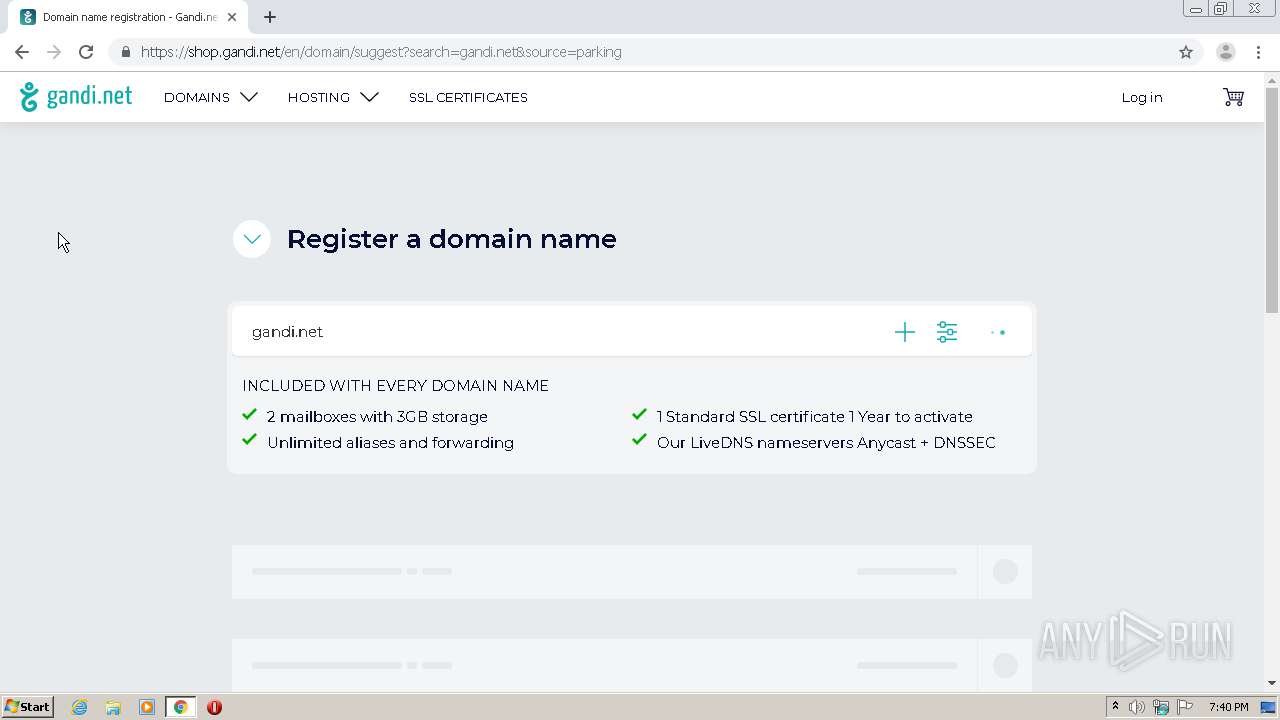Launch Windows Media Player from taskbar
This screenshot has height=720, width=1280.
click(147, 707)
